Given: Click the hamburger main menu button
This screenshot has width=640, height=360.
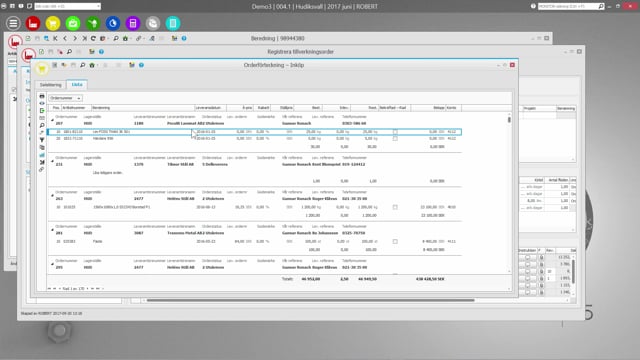Looking at the screenshot, I should point(13,23).
